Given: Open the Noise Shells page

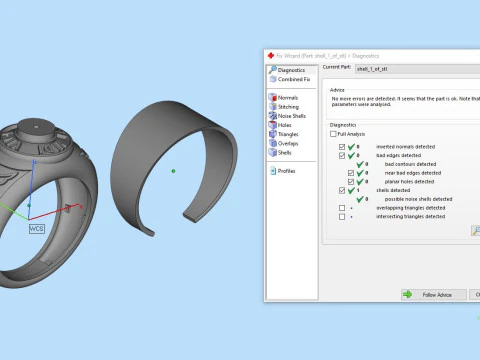Looking at the screenshot, I should [292, 116].
